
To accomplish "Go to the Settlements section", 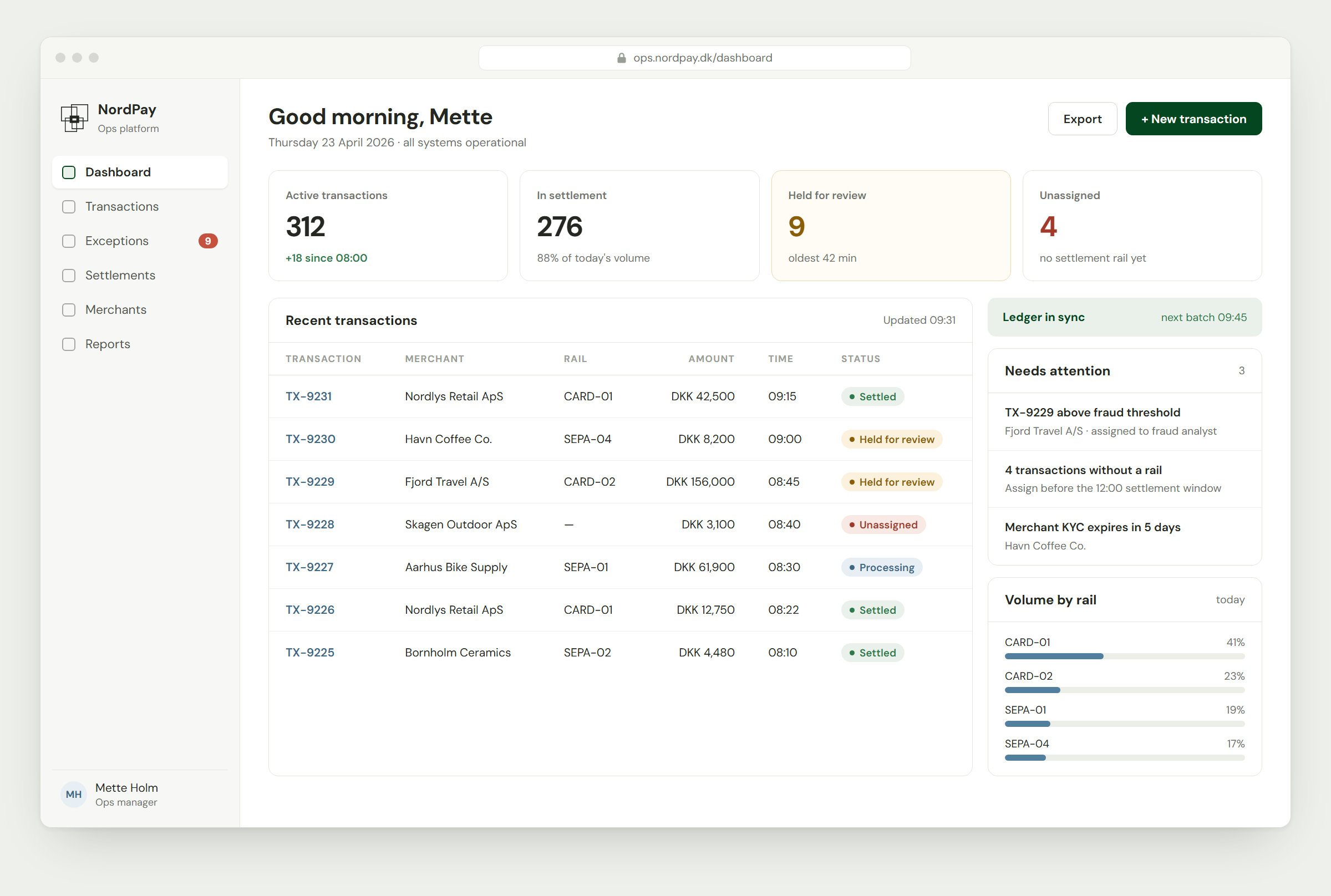I will (x=140, y=275).
